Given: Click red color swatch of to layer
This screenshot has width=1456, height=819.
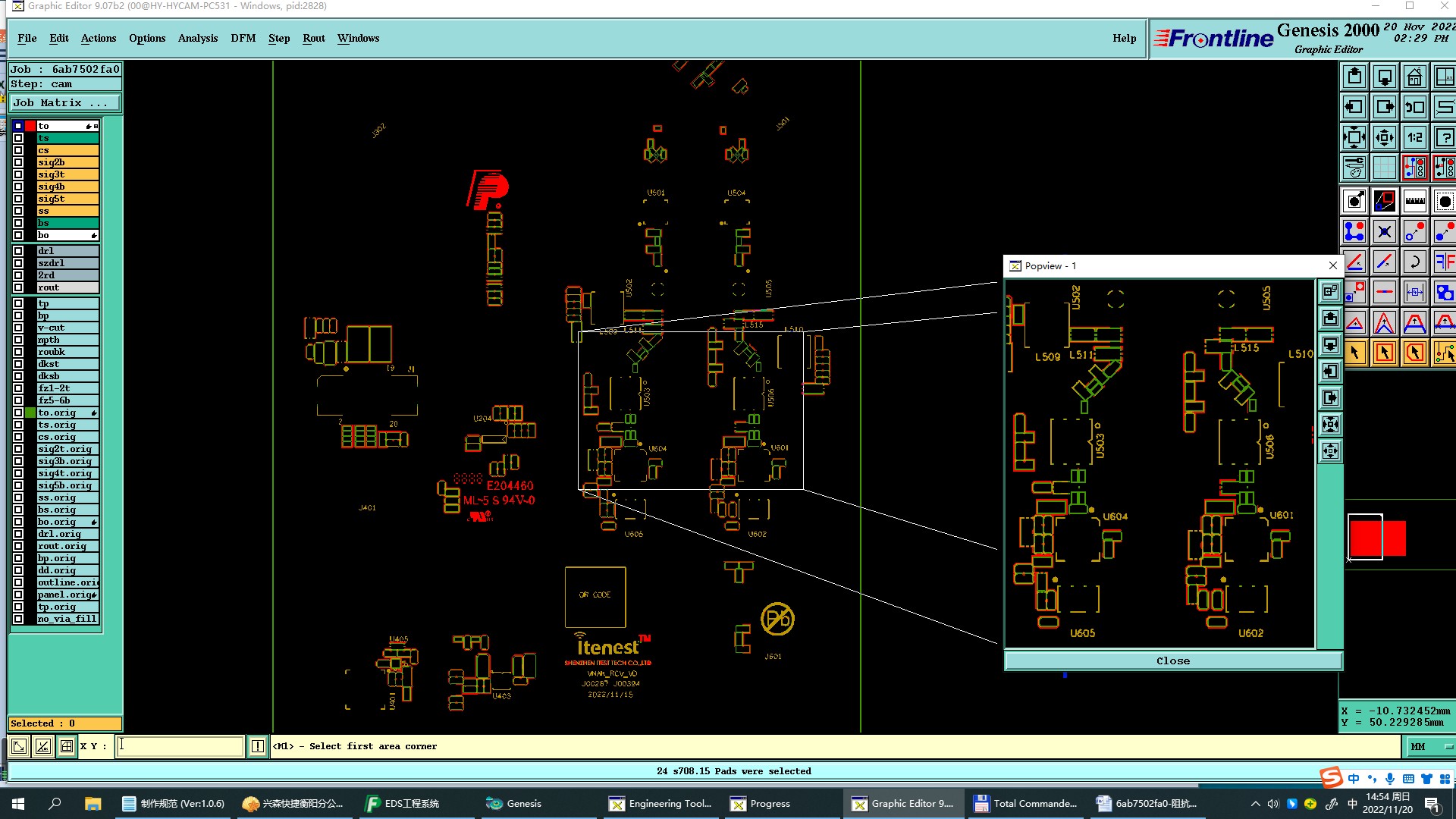Looking at the screenshot, I should (30, 126).
